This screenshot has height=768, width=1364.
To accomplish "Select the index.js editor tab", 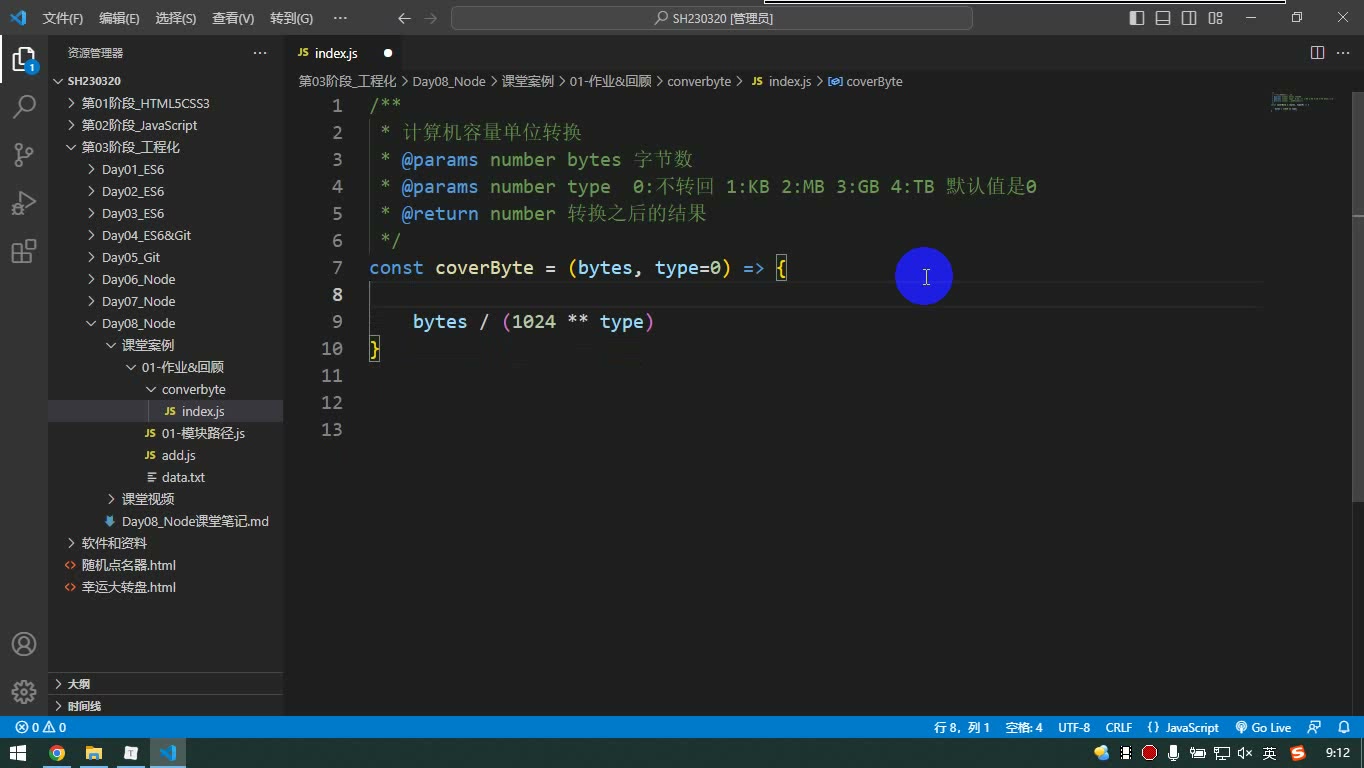I will pyautogui.click(x=336, y=53).
